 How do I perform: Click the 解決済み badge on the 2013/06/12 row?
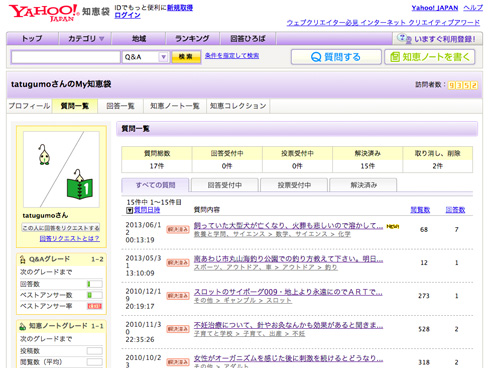point(178,229)
